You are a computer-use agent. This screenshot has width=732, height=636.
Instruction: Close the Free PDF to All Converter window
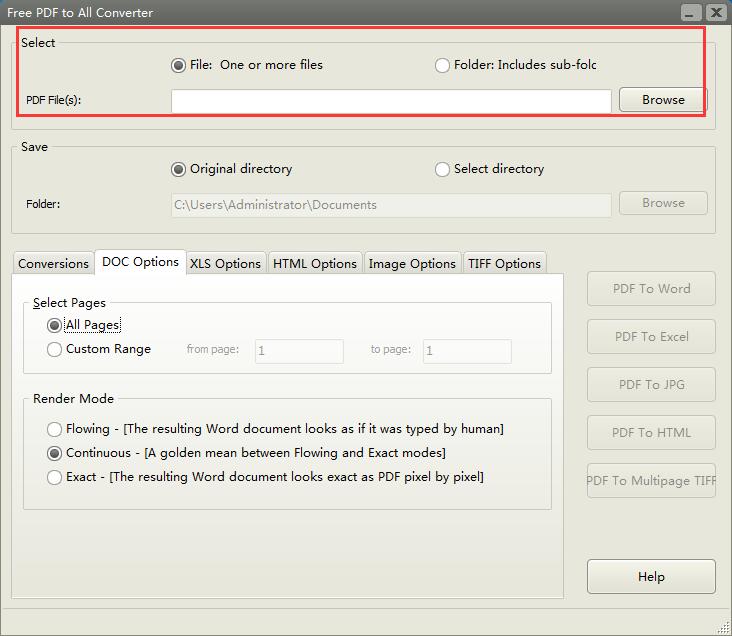point(715,12)
